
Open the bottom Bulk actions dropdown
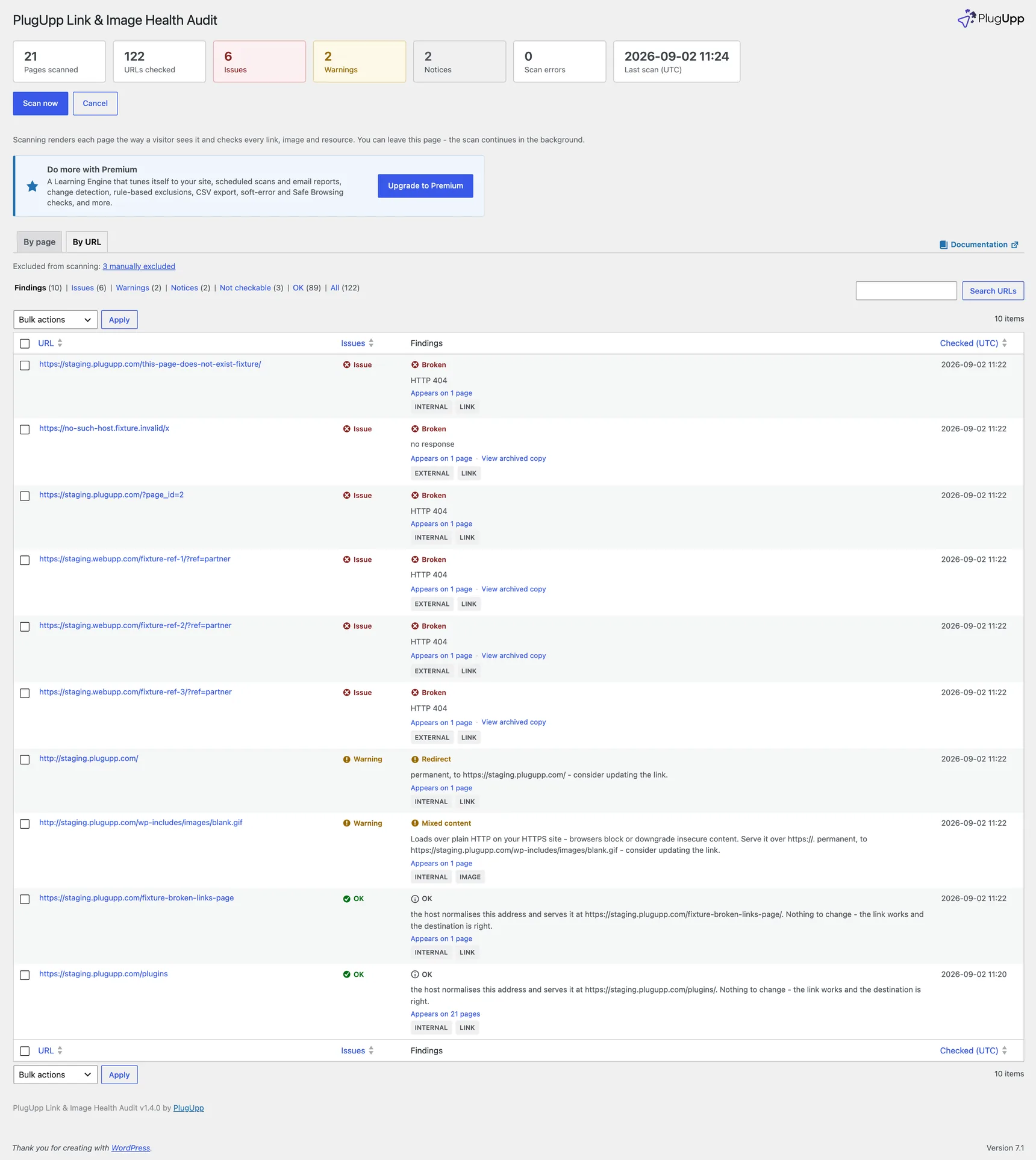55,1074
